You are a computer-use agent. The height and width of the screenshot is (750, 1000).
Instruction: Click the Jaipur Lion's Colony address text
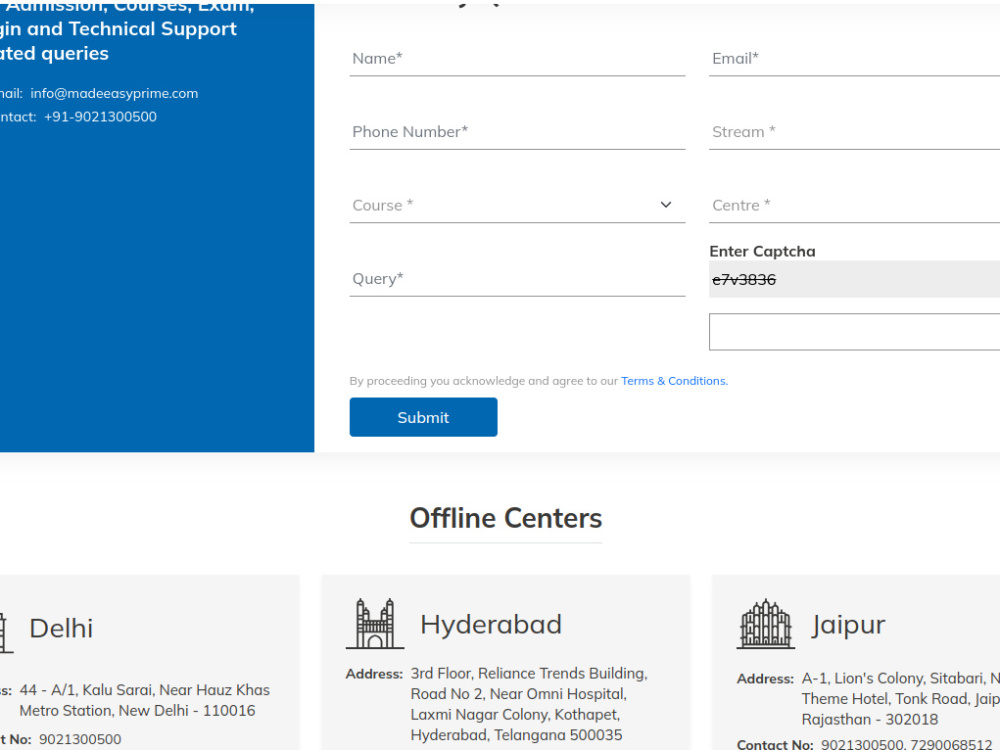coord(901,699)
